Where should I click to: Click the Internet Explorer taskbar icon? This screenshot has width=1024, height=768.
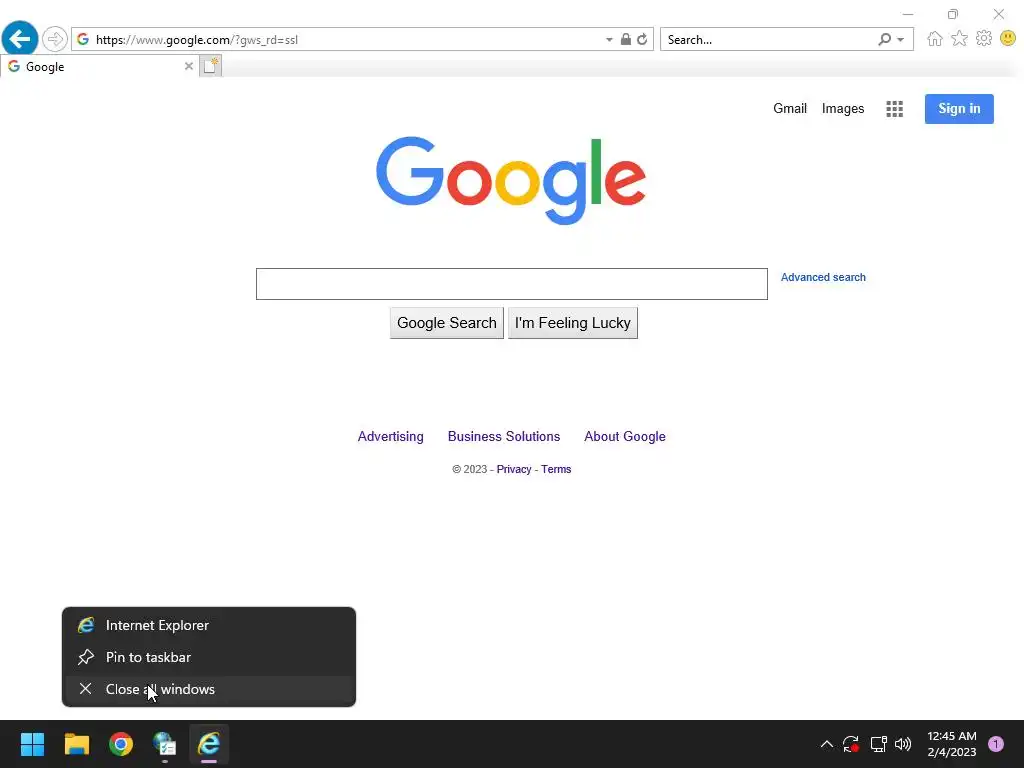tap(209, 744)
